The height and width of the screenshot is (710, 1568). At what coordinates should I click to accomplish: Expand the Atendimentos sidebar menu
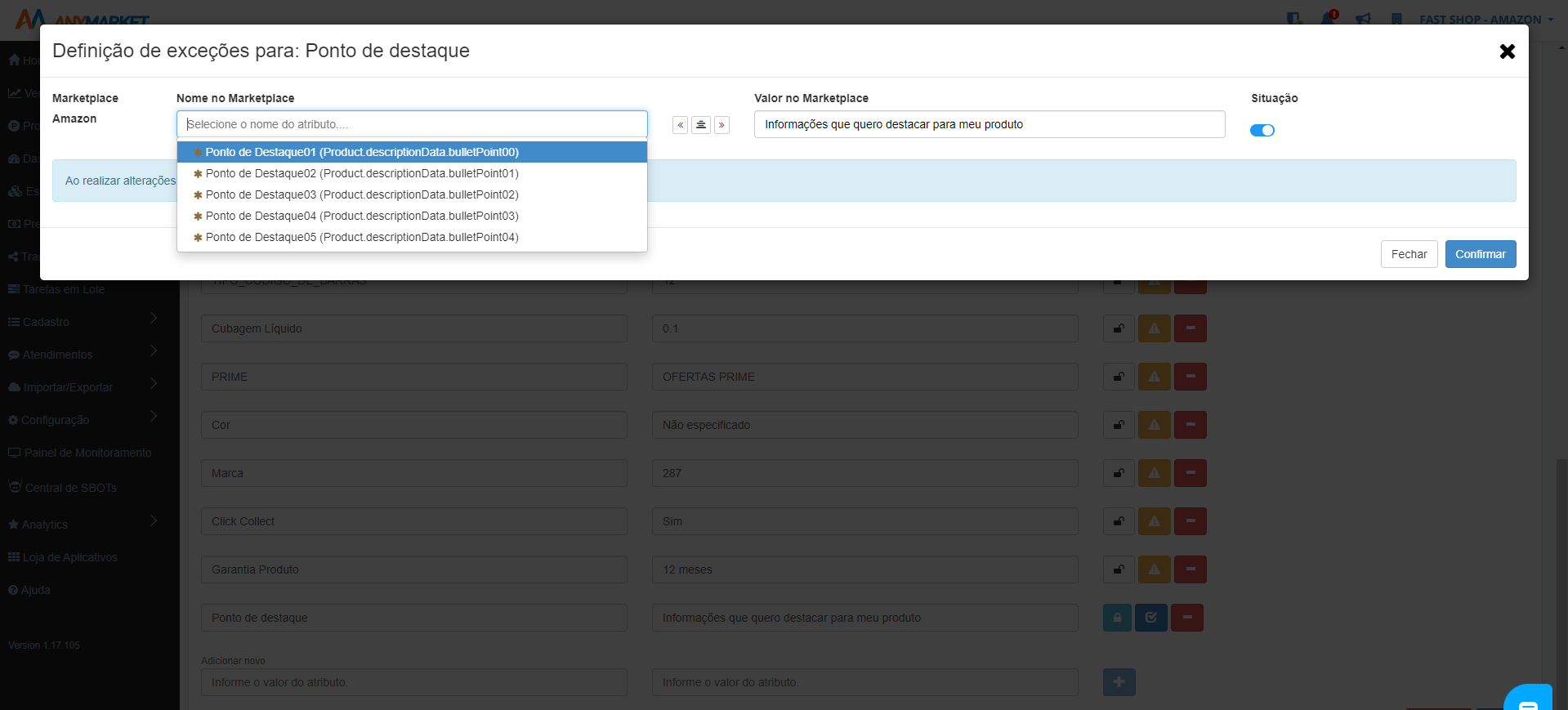82,355
